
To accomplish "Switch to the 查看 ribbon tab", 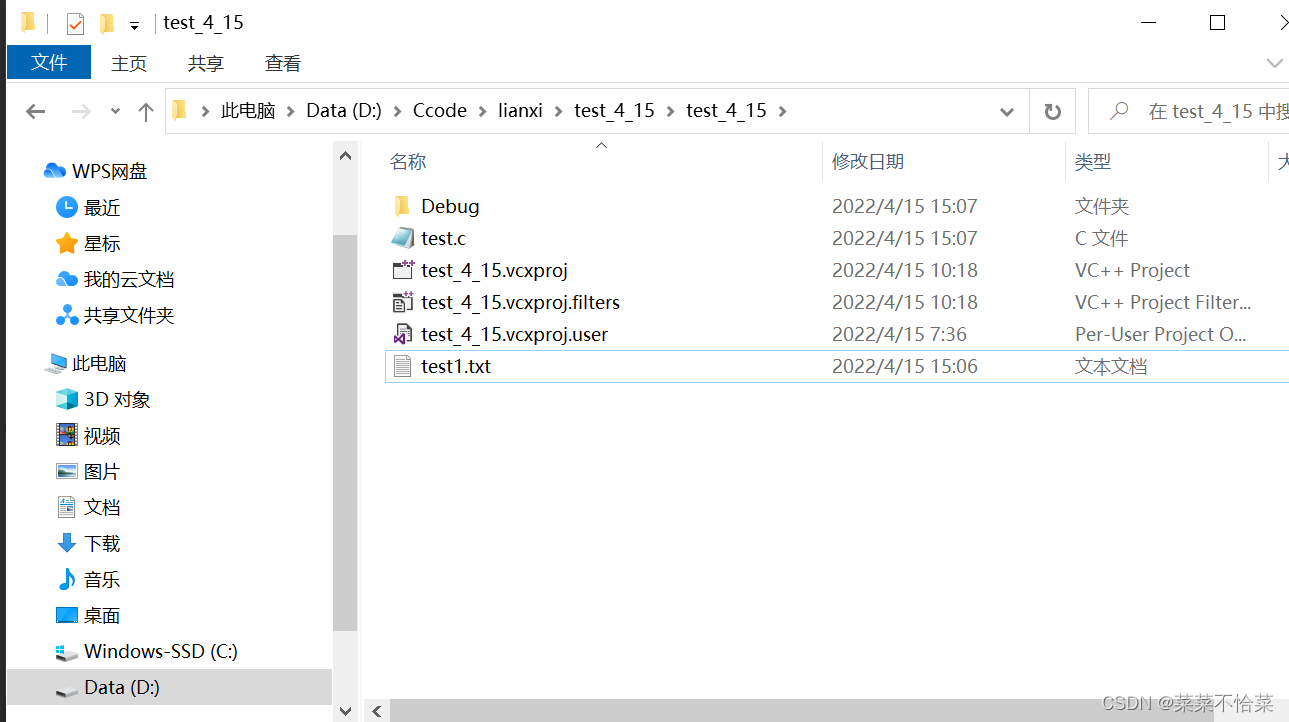I will (283, 63).
